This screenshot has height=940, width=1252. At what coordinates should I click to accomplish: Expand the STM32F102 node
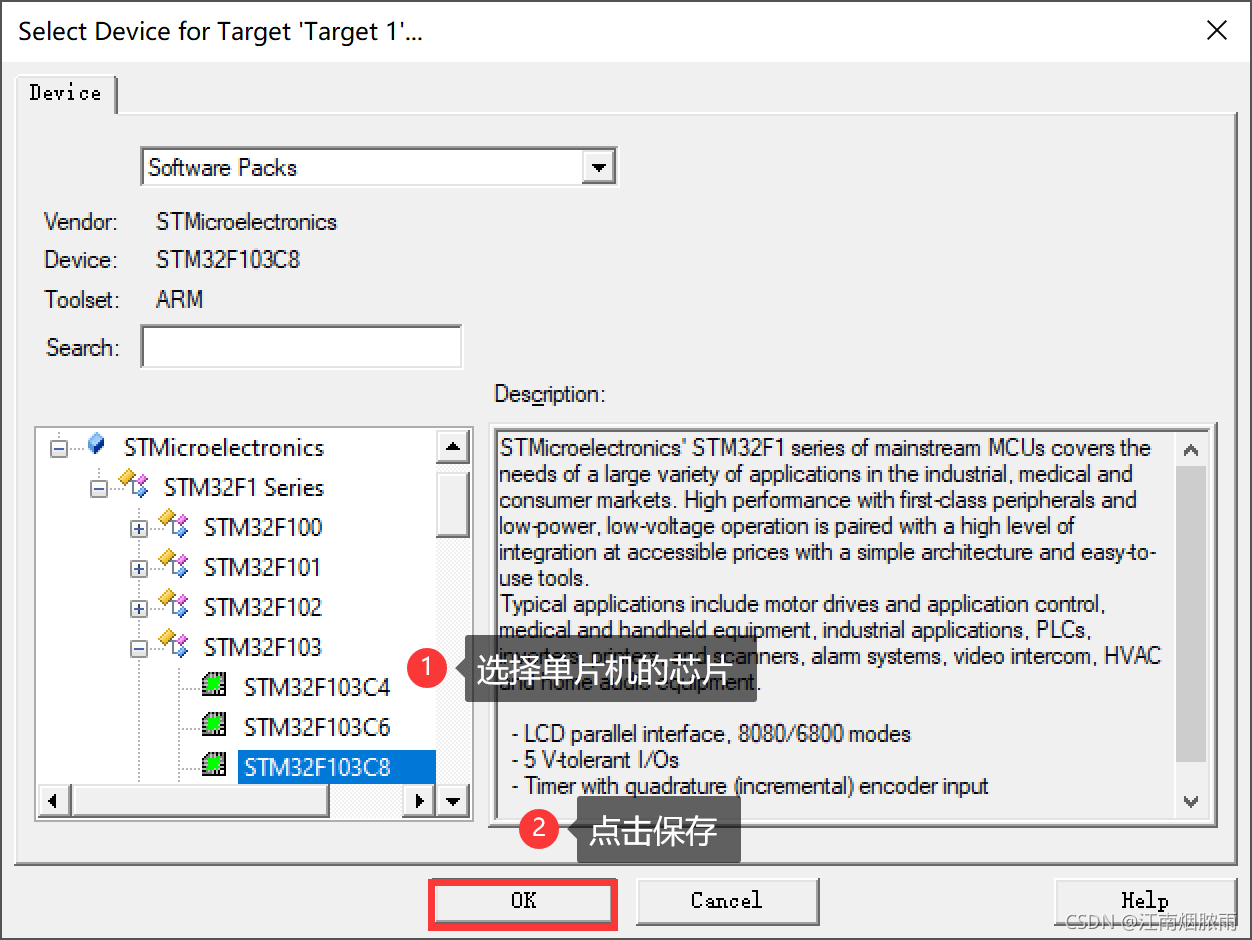(x=139, y=609)
